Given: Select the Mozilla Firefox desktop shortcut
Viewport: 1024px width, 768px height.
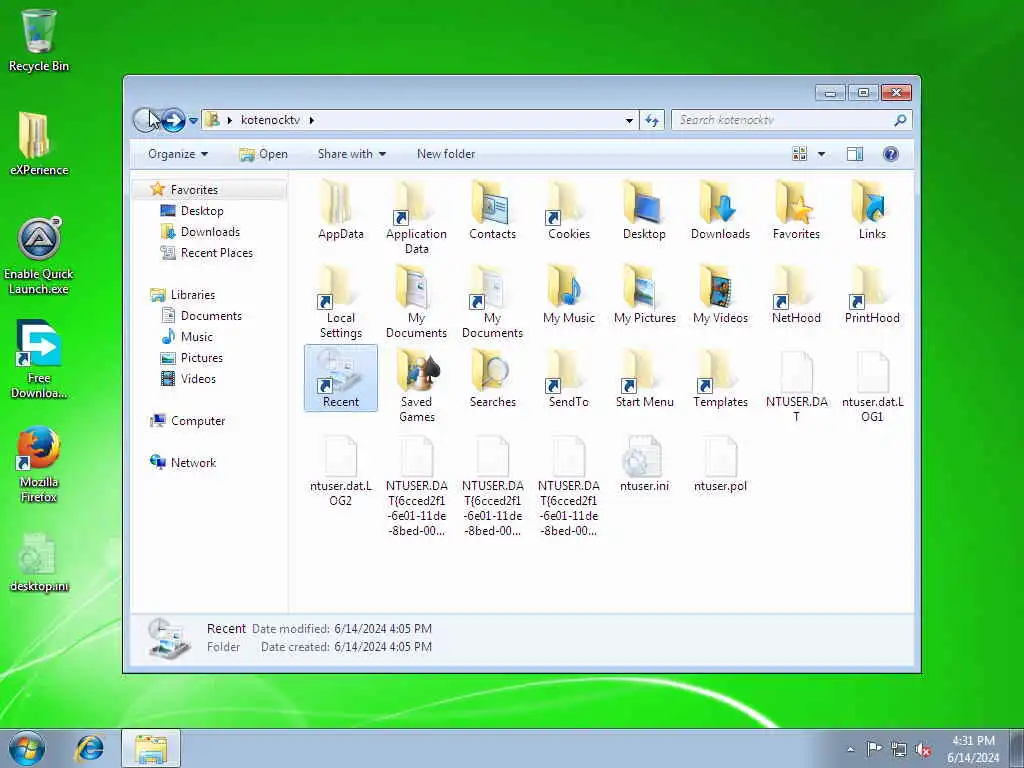Looking at the screenshot, I should click(39, 464).
